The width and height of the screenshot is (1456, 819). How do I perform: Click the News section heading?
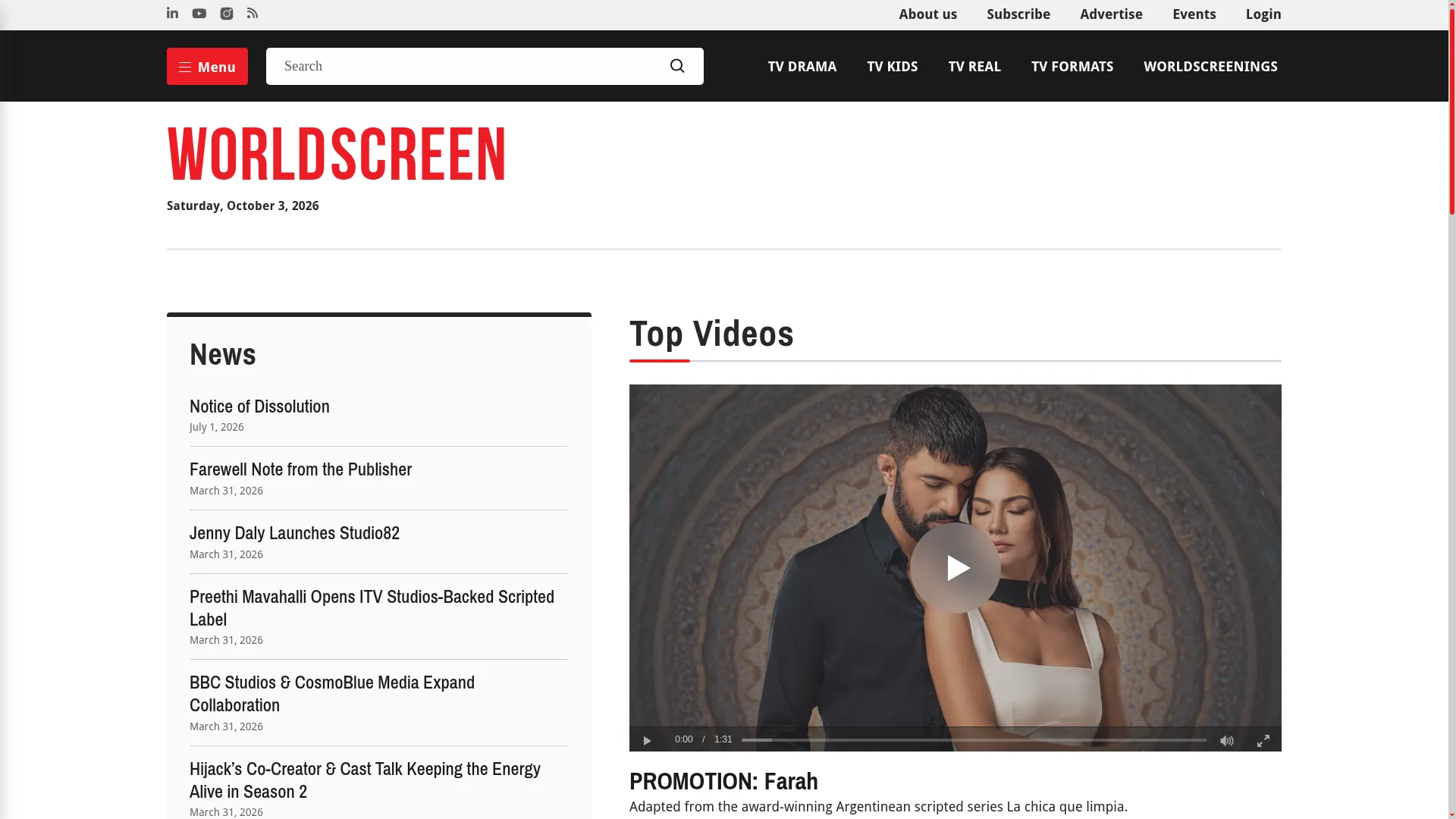tap(223, 354)
